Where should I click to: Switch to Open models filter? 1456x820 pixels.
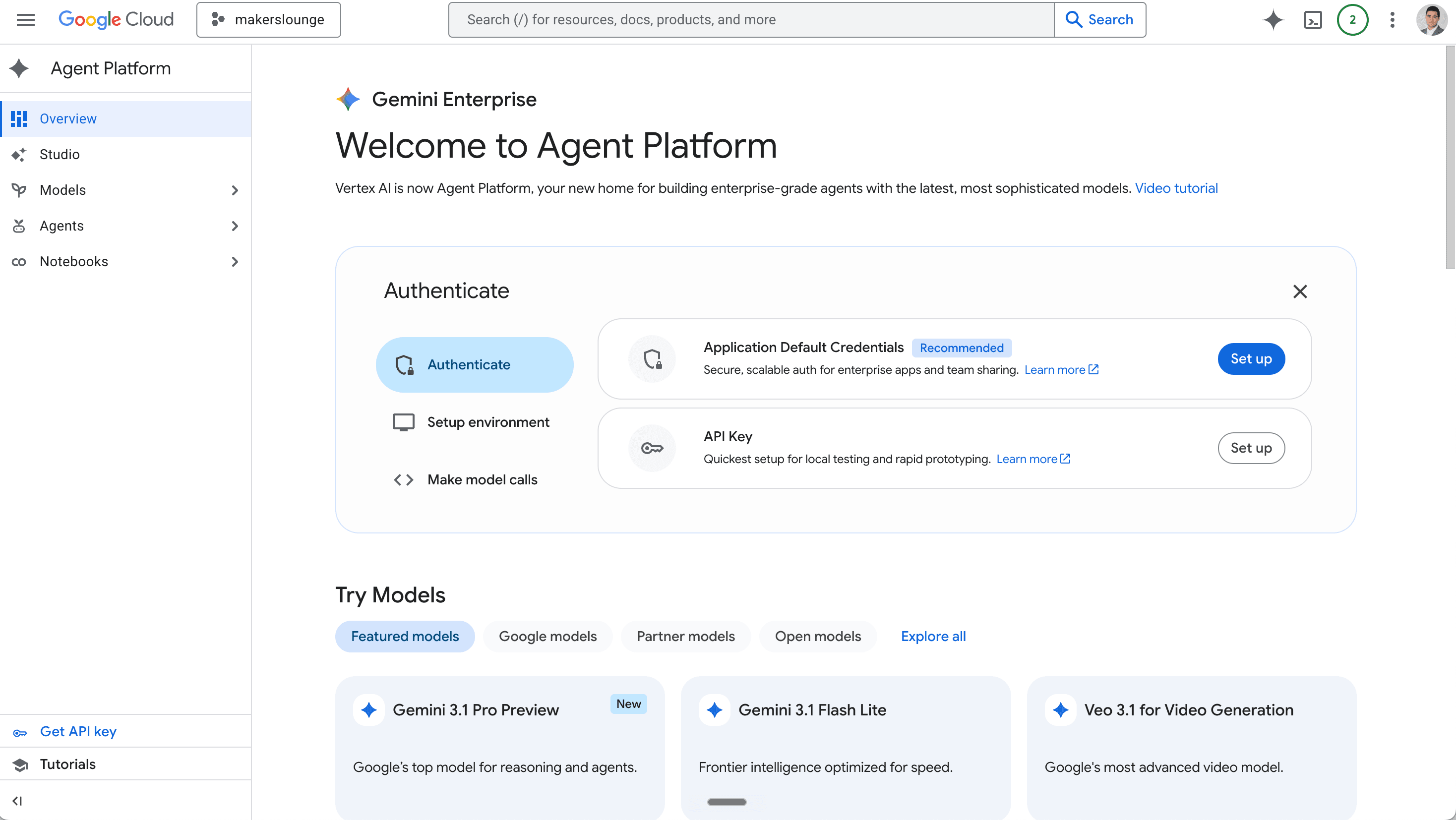(818, 637)
